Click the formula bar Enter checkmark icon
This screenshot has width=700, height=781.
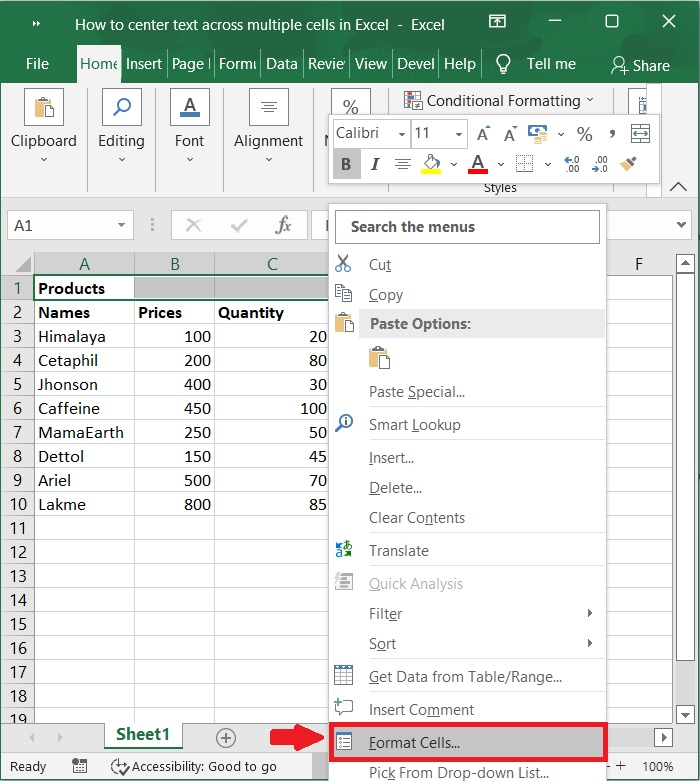(239, 226)
